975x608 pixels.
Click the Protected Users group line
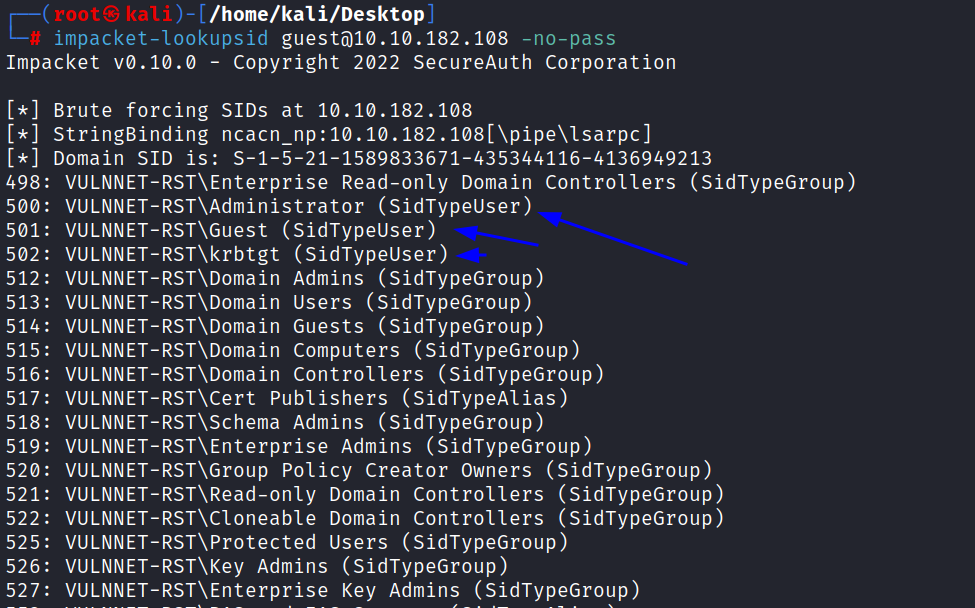(x=287, y=543)
